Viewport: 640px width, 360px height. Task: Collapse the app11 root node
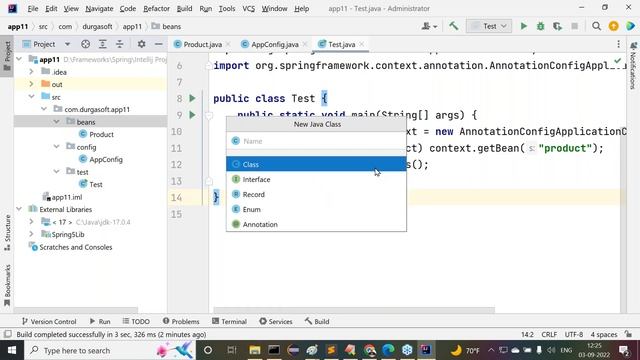tap(19, 59)
